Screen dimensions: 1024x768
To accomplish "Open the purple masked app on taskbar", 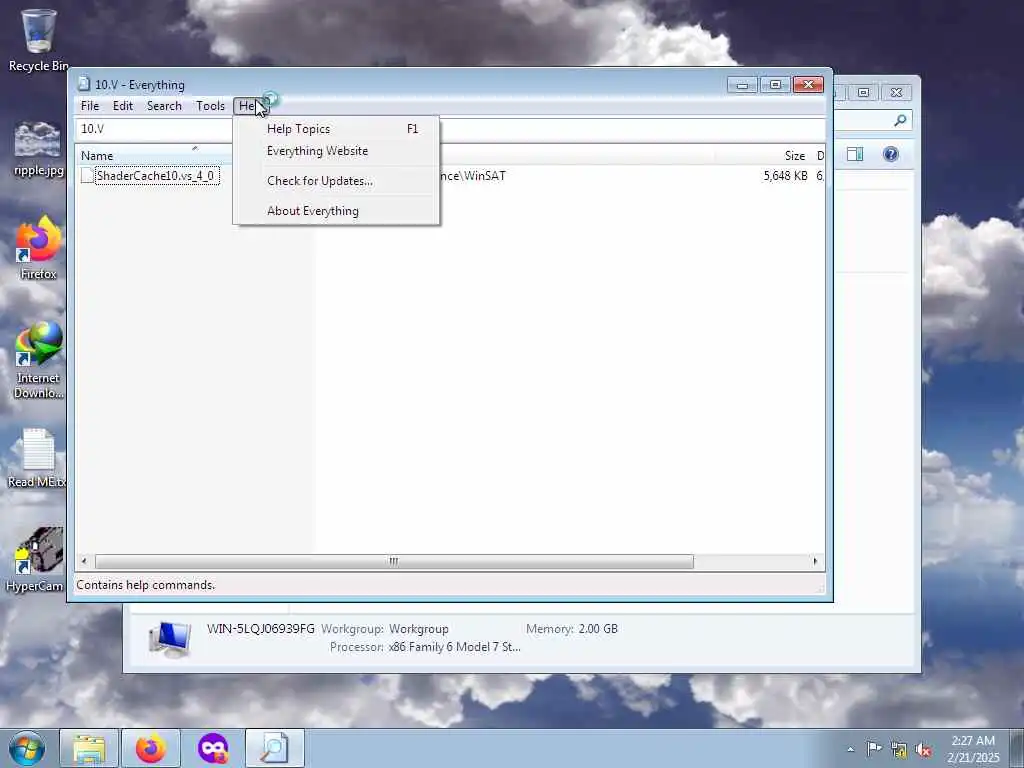I will click(213, 748).
